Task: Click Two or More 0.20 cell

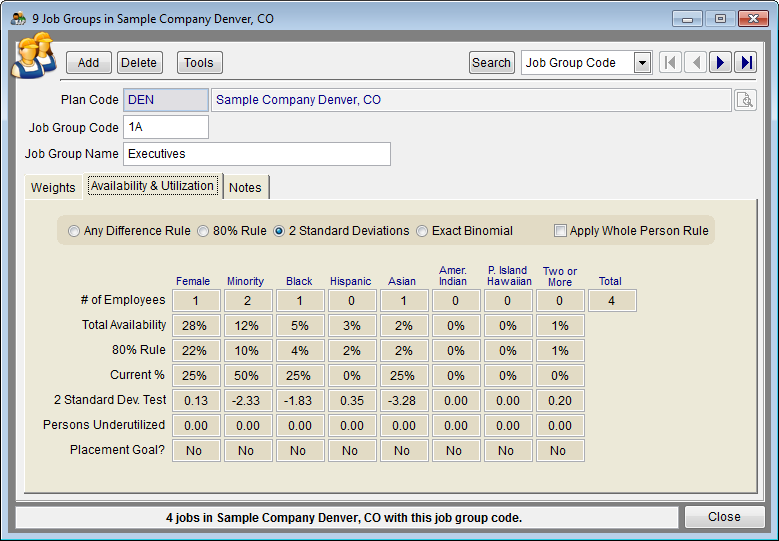Action: tap(560, 400)
